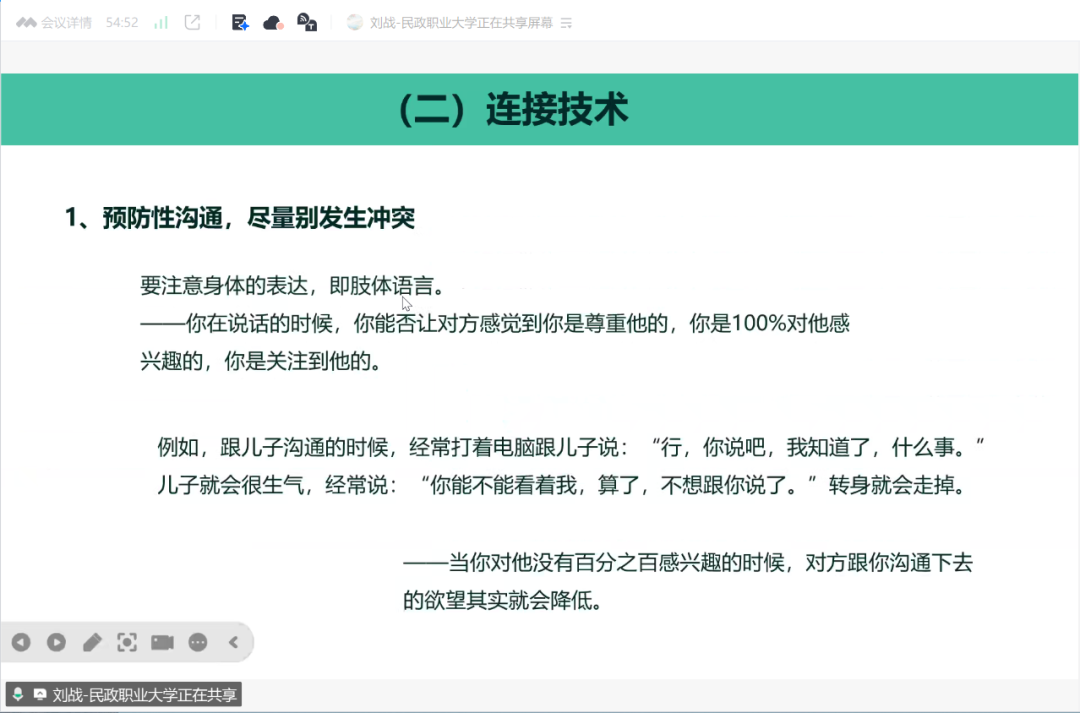Go to the previous slide
This screenshot has height=713, width=1080.
(x=21, y=642)
